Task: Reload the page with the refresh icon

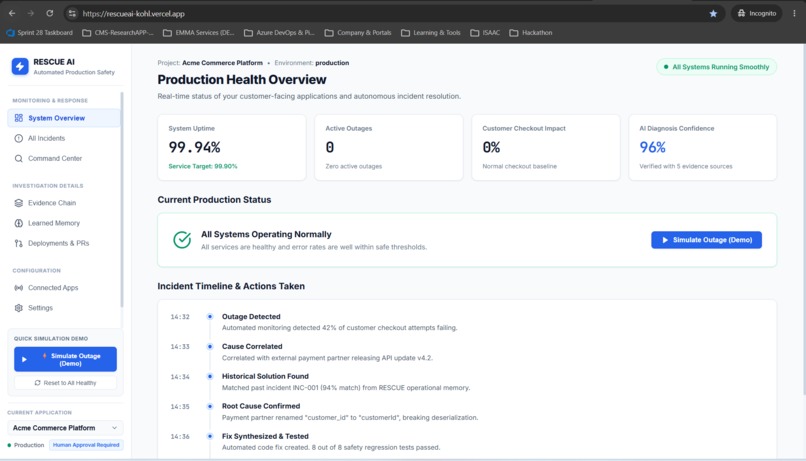Action: [49, 13]
